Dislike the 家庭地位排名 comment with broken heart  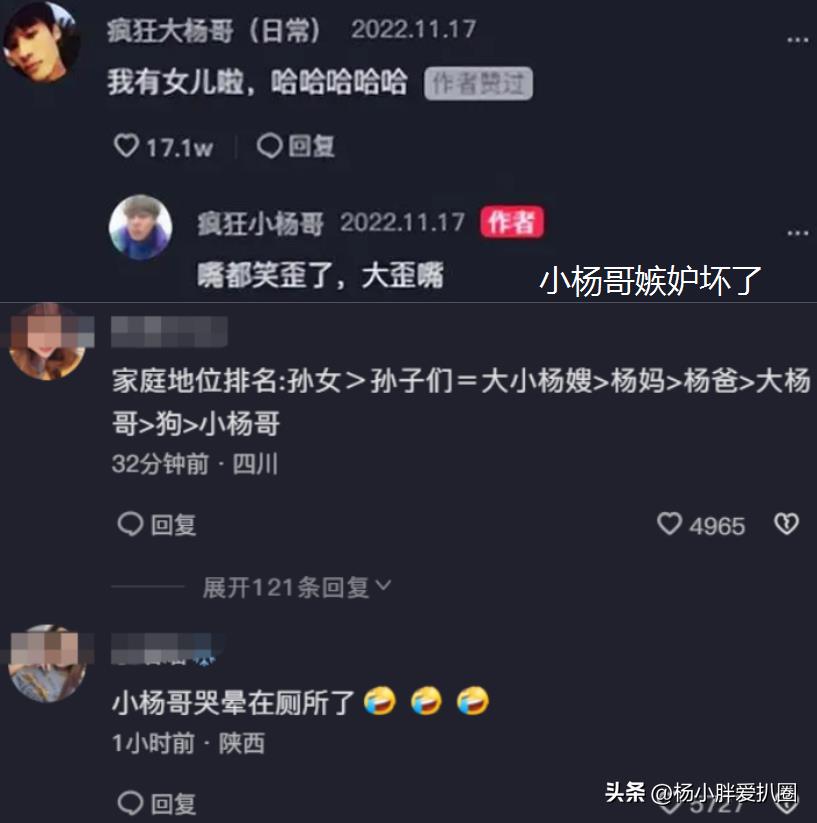pyautogui.click(x=786, y=524)
